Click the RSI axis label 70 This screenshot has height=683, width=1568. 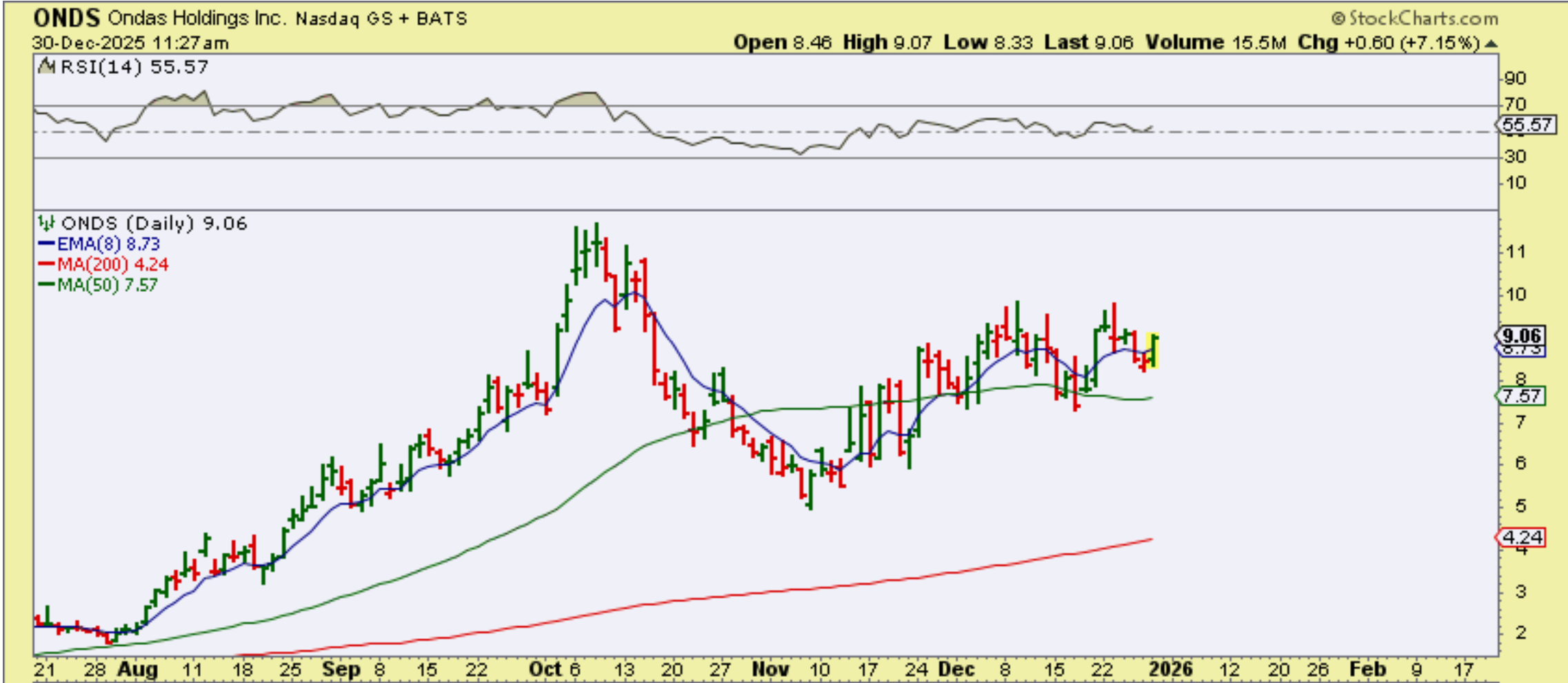point(1515,104)
